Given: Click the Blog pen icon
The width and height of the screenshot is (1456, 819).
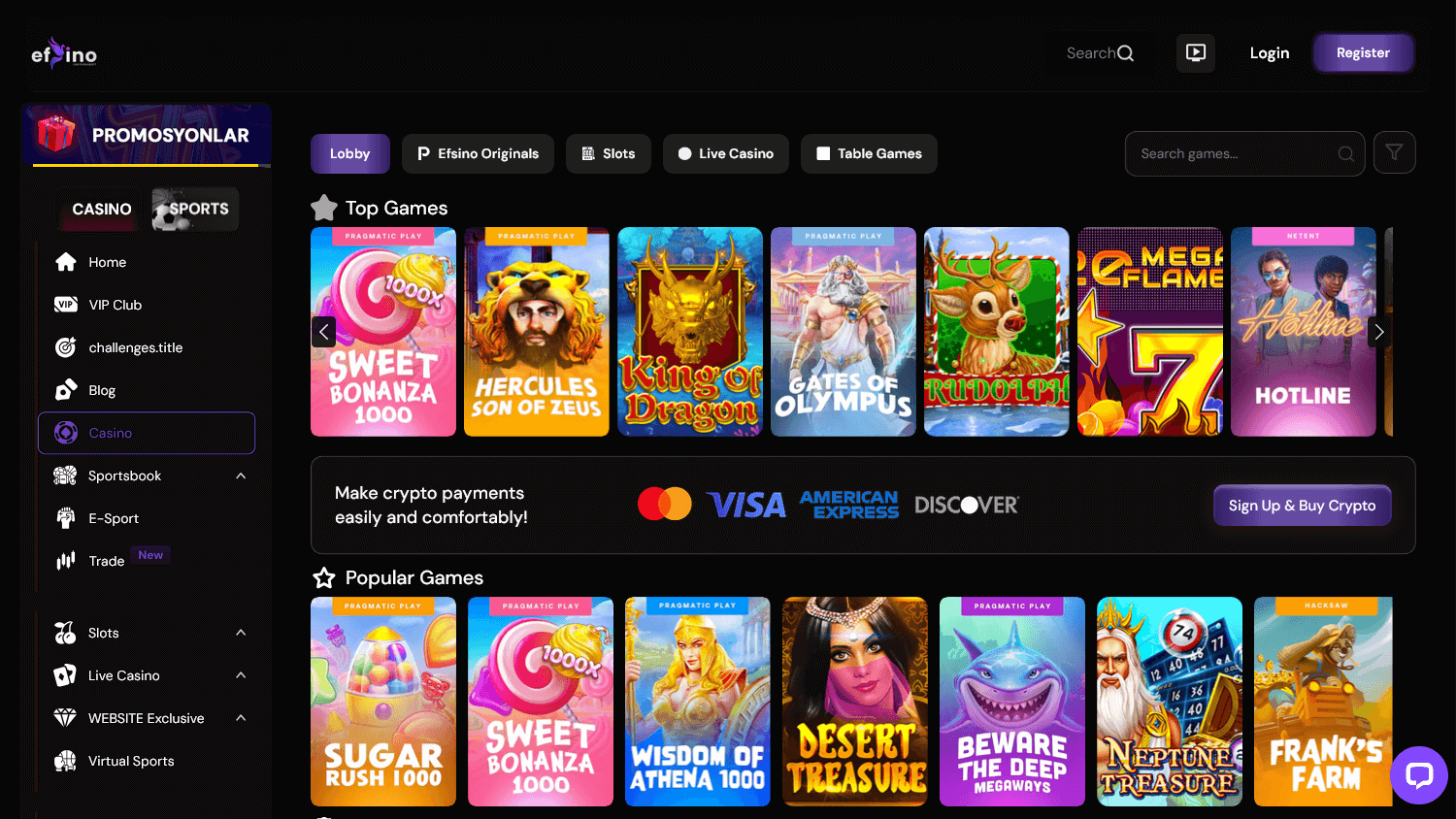Looking at the screenshot, I should click(x=66, y=390).
